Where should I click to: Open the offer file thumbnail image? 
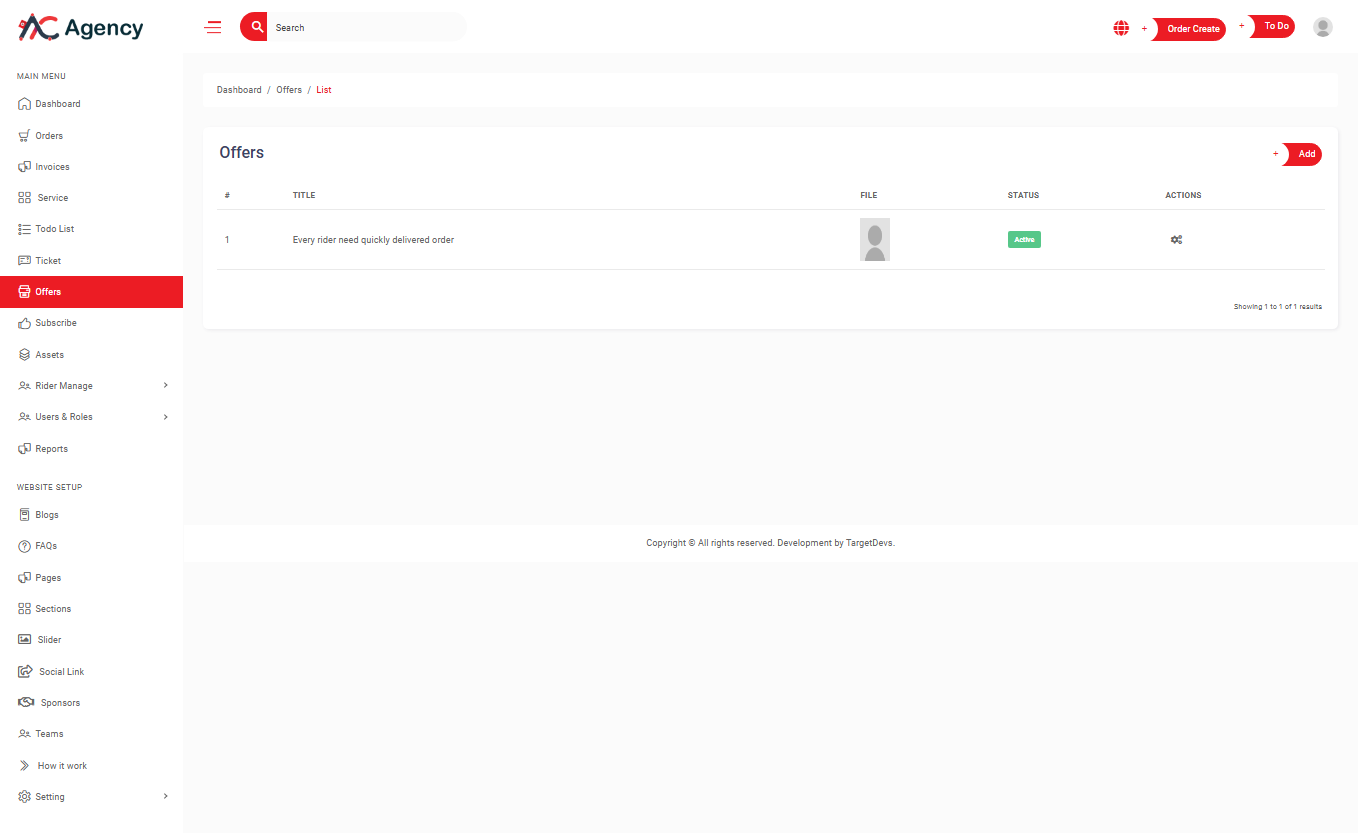(x=875, y=240)
